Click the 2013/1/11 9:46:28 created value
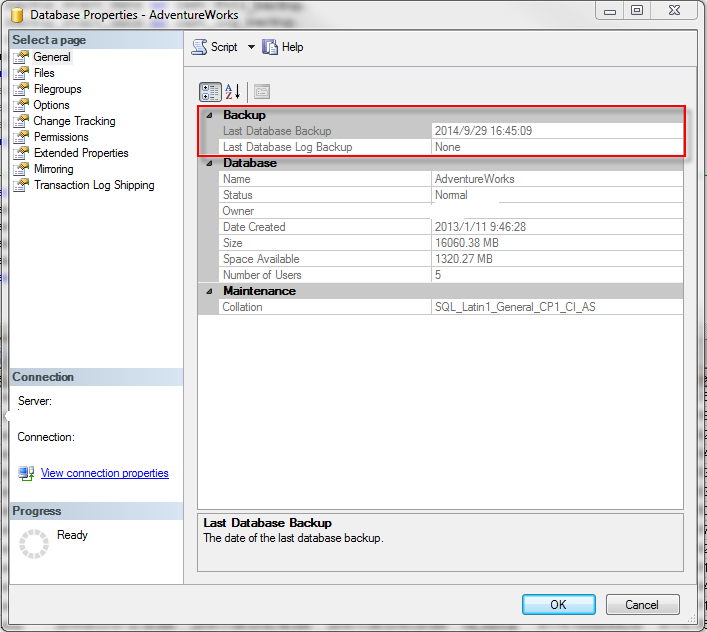 pyautogui.click(x=480, y=227)
